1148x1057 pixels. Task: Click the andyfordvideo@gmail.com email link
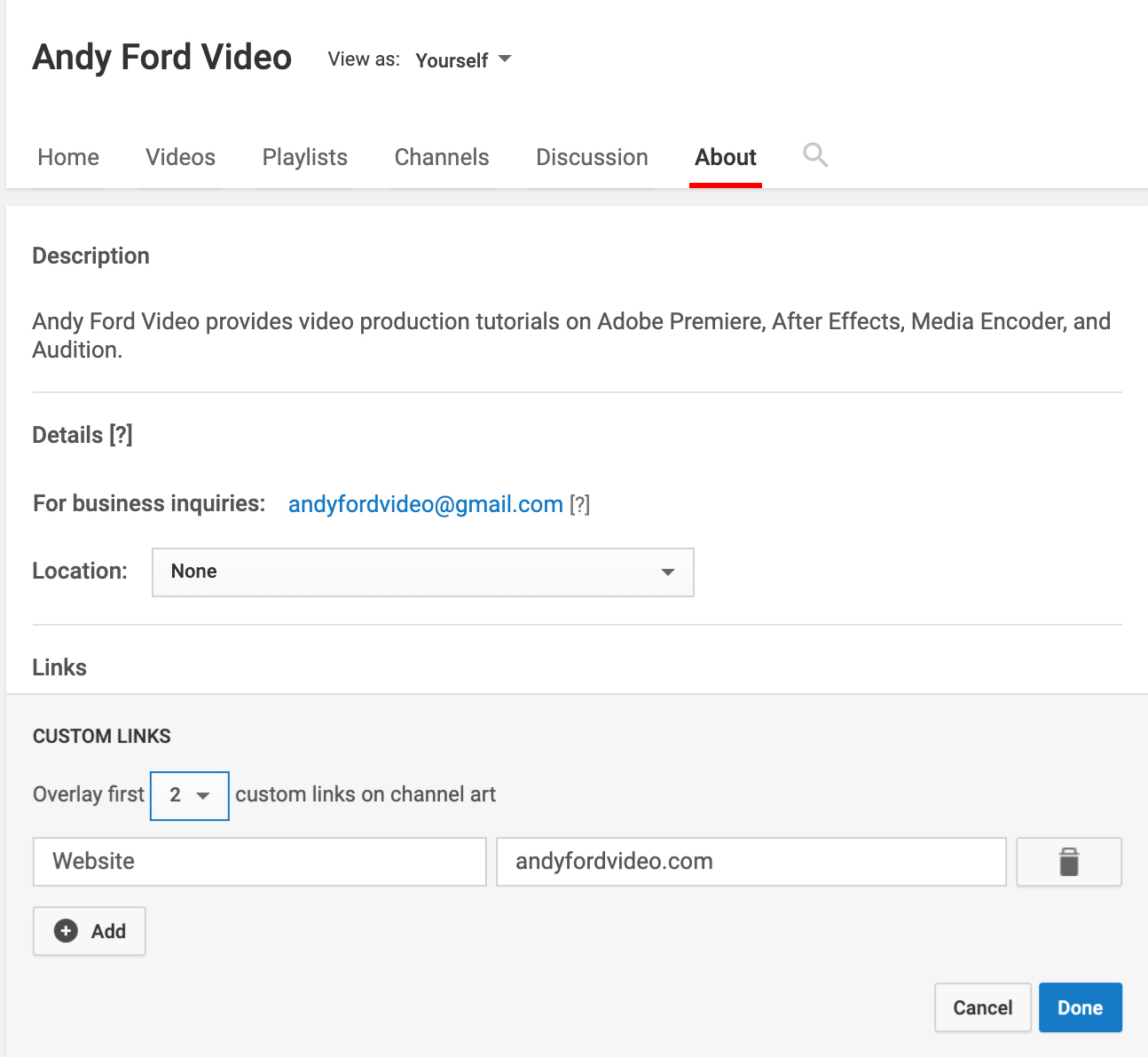425,505
